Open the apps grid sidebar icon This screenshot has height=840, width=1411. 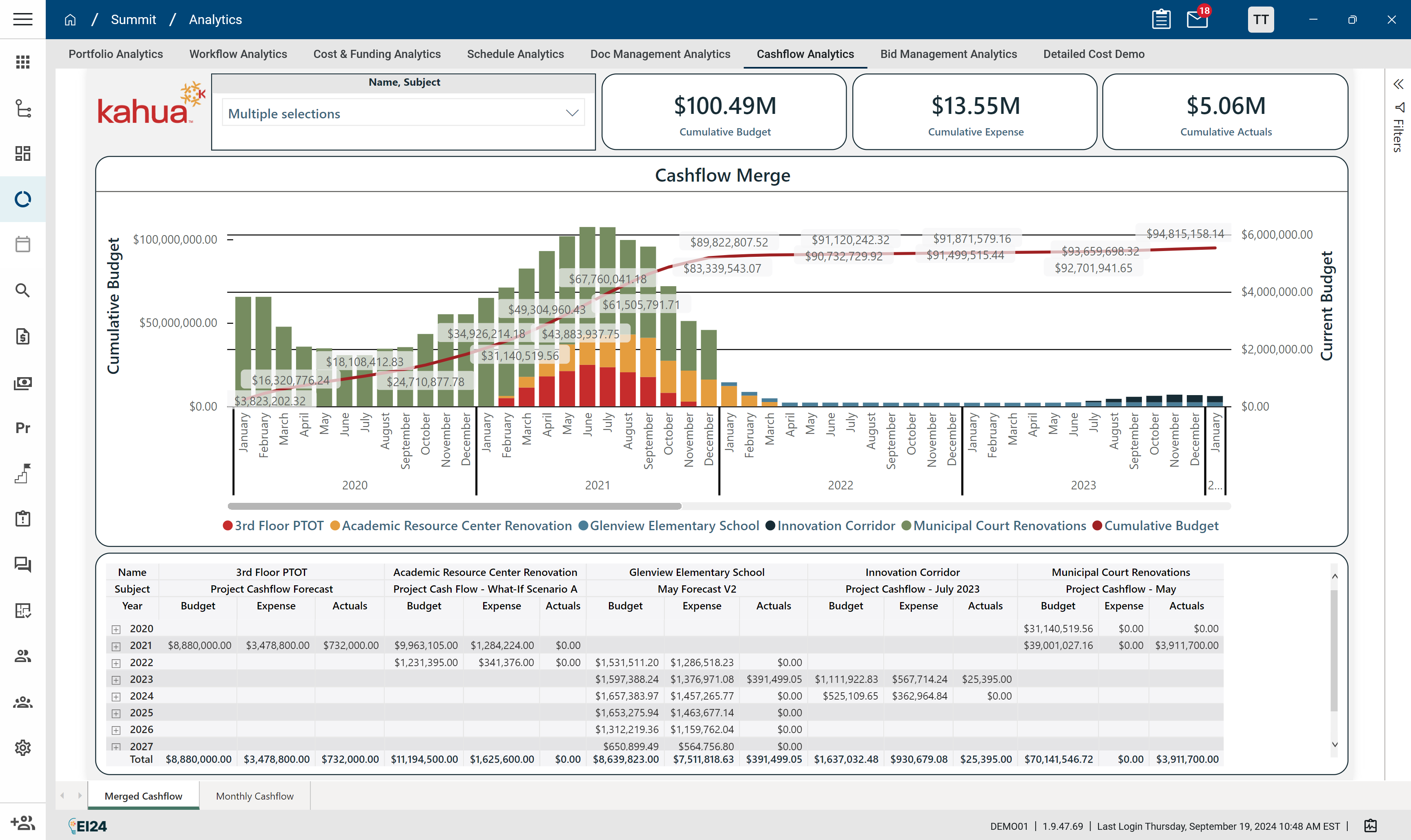point(22,62)
